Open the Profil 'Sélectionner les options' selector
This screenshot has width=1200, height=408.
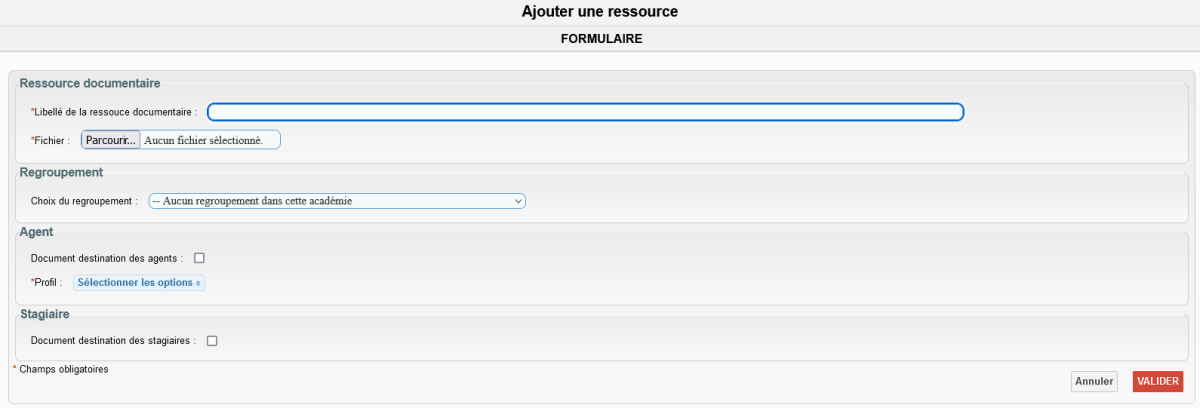coord(138,283)
